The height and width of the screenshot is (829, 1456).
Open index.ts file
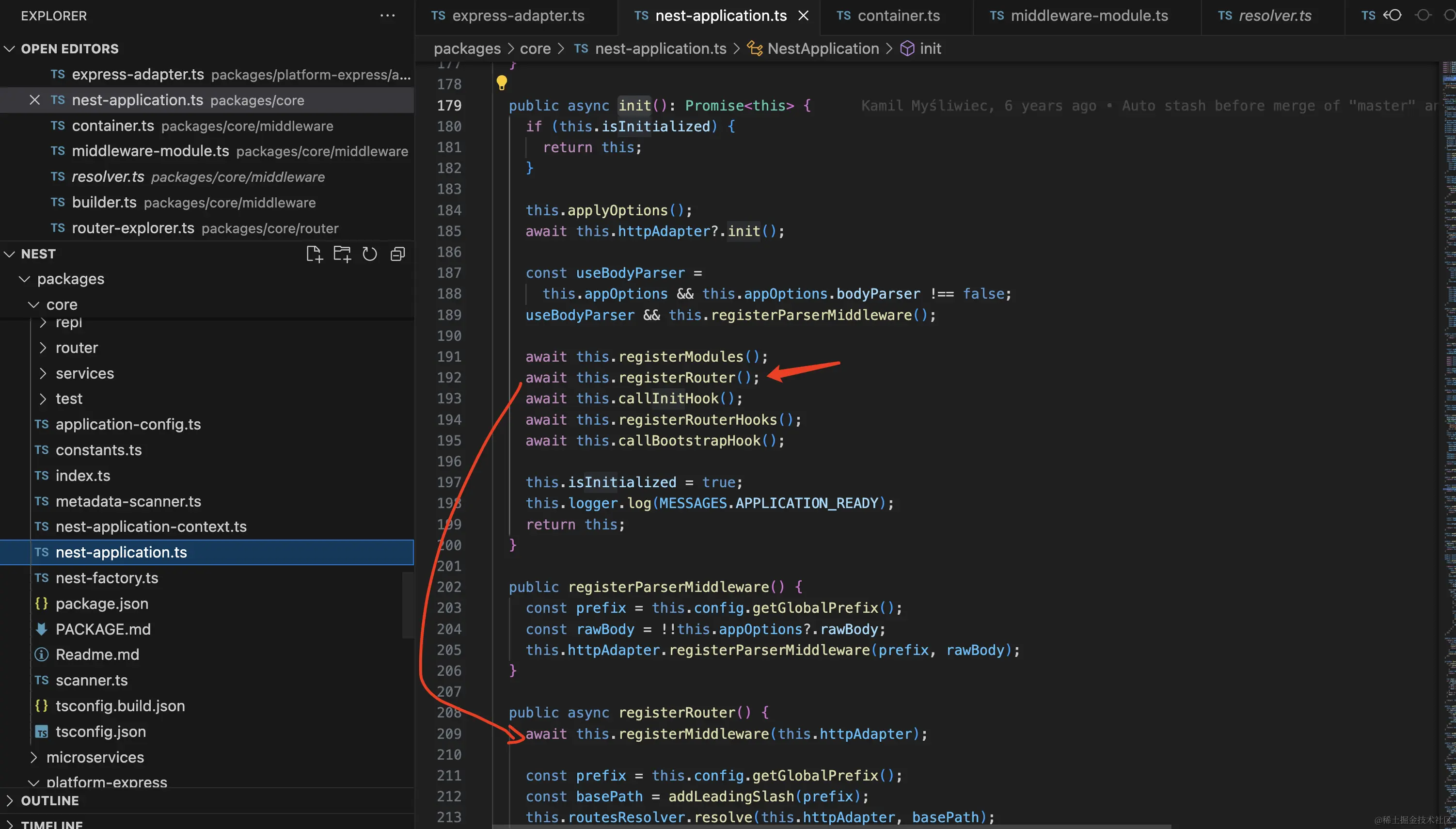coord(207,476)
